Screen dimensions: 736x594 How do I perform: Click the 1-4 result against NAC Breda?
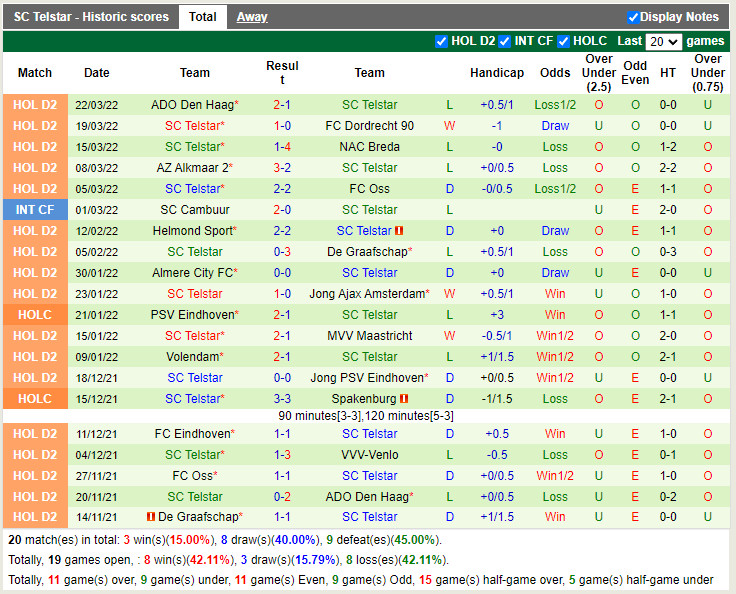(x=282, y=147)
